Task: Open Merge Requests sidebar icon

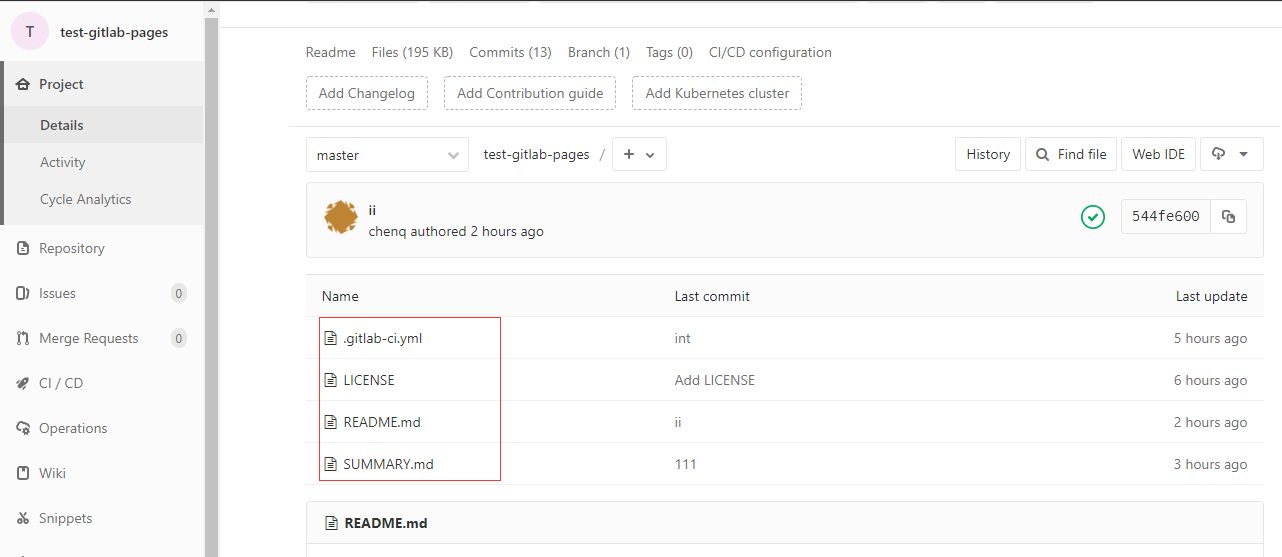Action: [x=23, y=338]
